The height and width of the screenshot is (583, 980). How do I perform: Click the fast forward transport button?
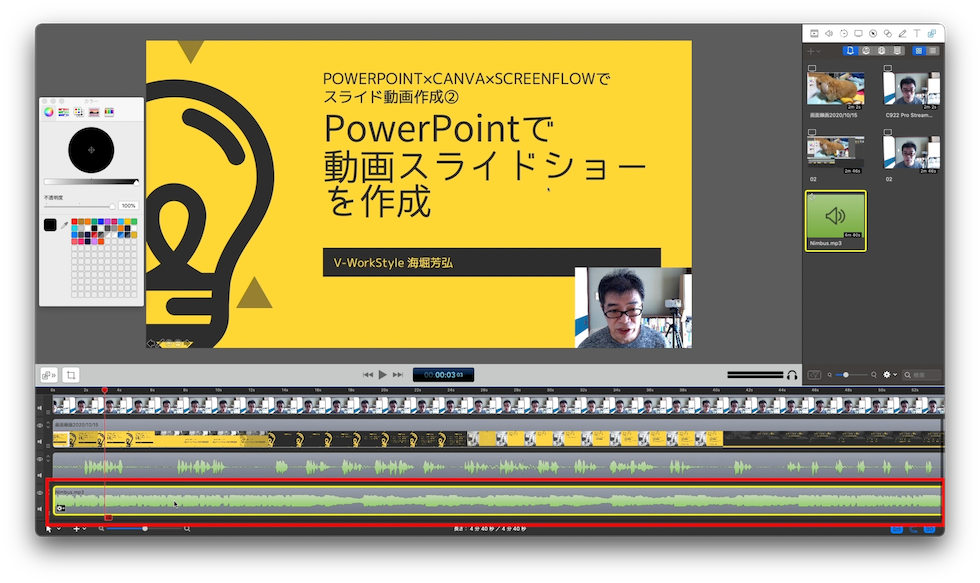tap(398, 375)
